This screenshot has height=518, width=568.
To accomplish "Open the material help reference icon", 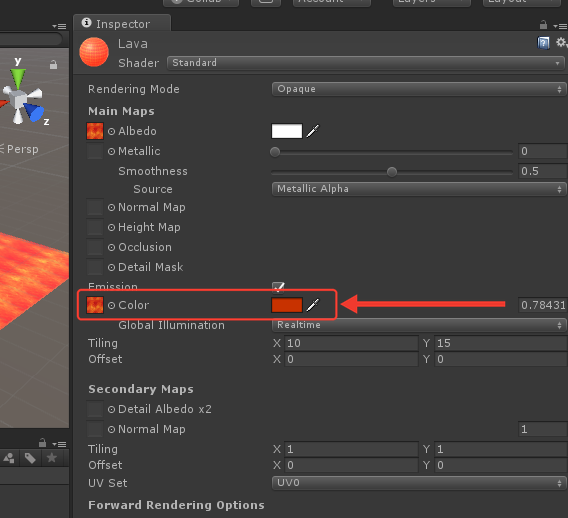I will 543,43.
